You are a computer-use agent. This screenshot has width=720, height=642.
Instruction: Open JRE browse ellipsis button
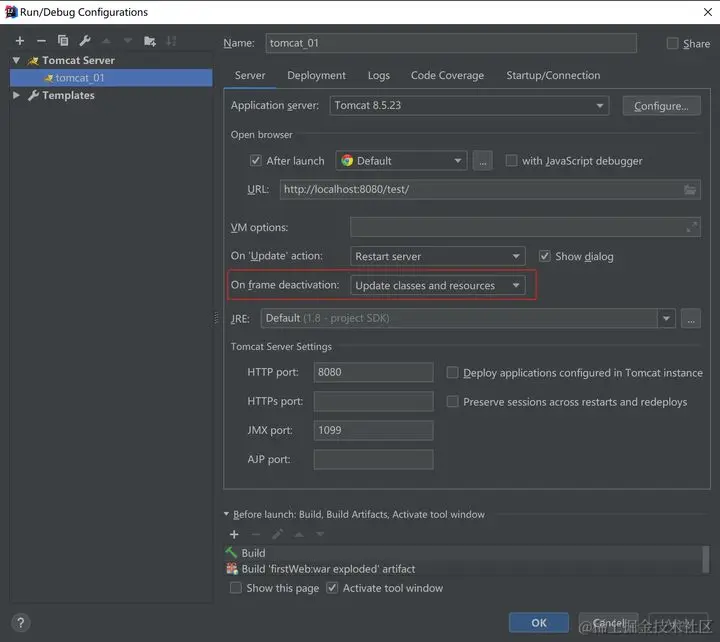pos(691,318)
